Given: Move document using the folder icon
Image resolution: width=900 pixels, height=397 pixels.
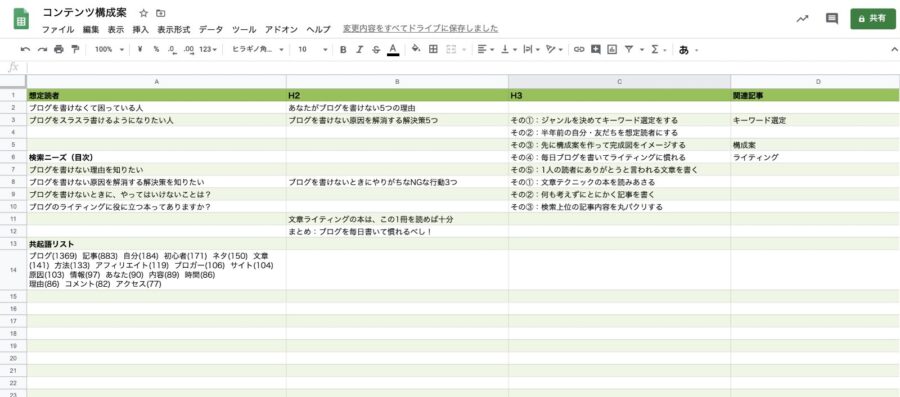Looking at the screenshot, I should (x=160, y=13).
